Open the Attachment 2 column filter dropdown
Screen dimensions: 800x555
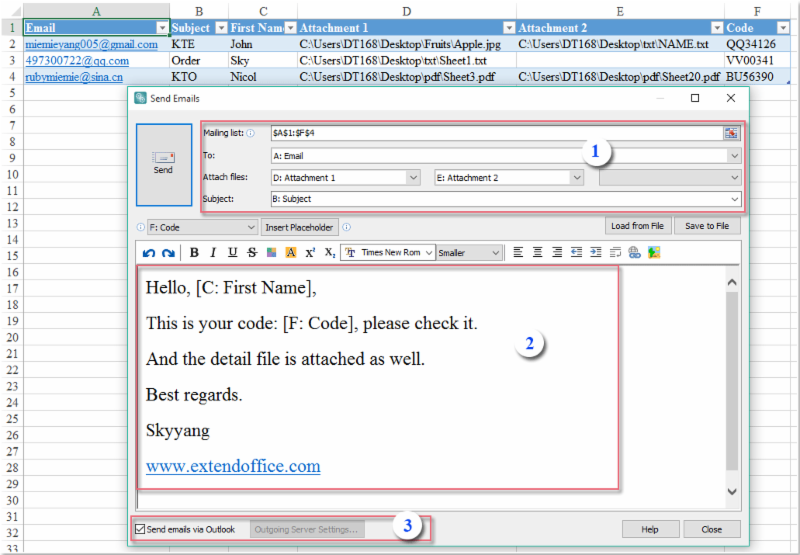[x=717, y=28]
